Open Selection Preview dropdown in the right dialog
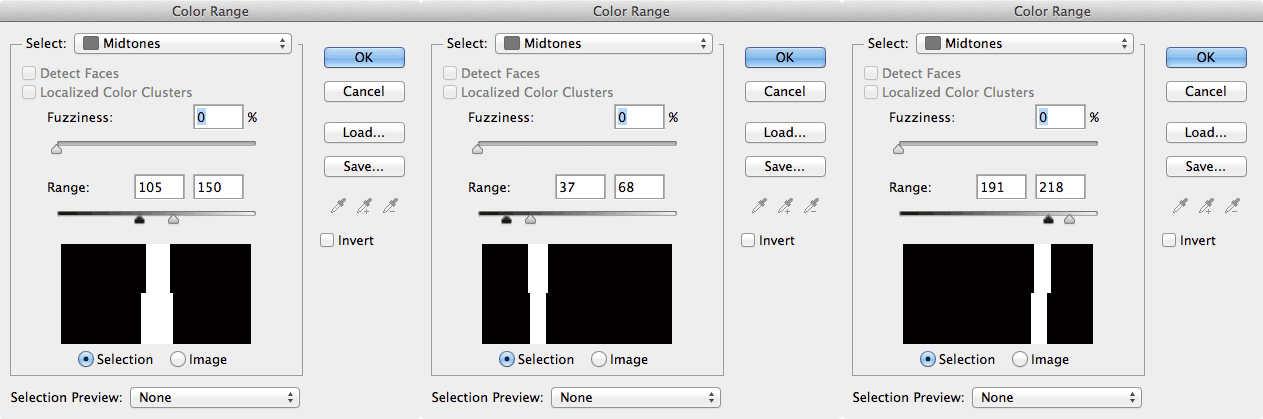Screen dimensions: 1263x419 pyautogui.click(x=1056, y=397)
